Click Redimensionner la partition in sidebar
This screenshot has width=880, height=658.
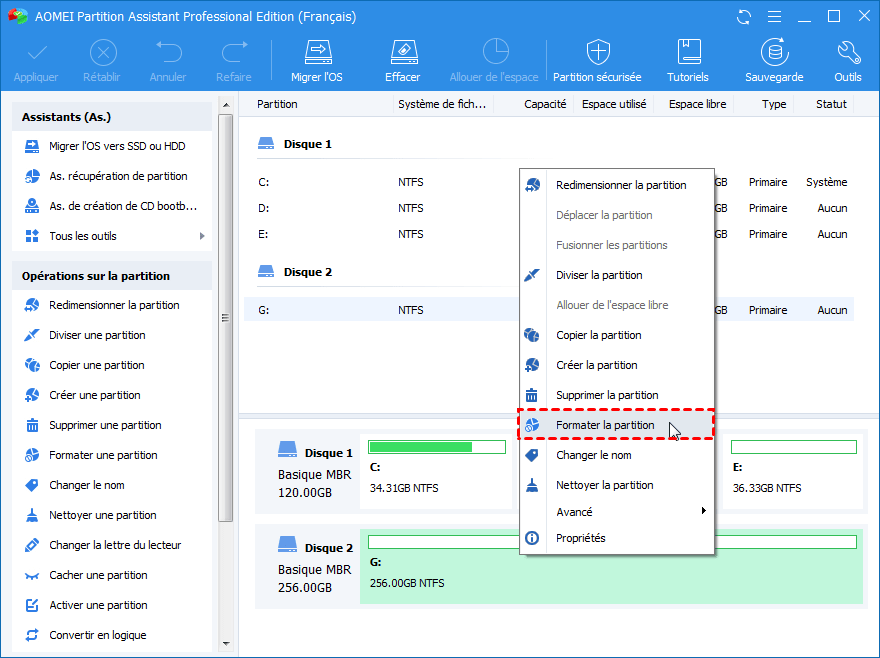tap(112, 305)
